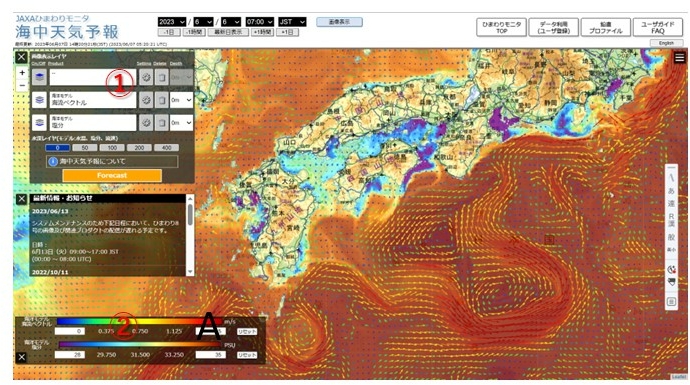Expand the depth dropdown for salinity layer
This screenshot has height=385, width=690.
182,123
